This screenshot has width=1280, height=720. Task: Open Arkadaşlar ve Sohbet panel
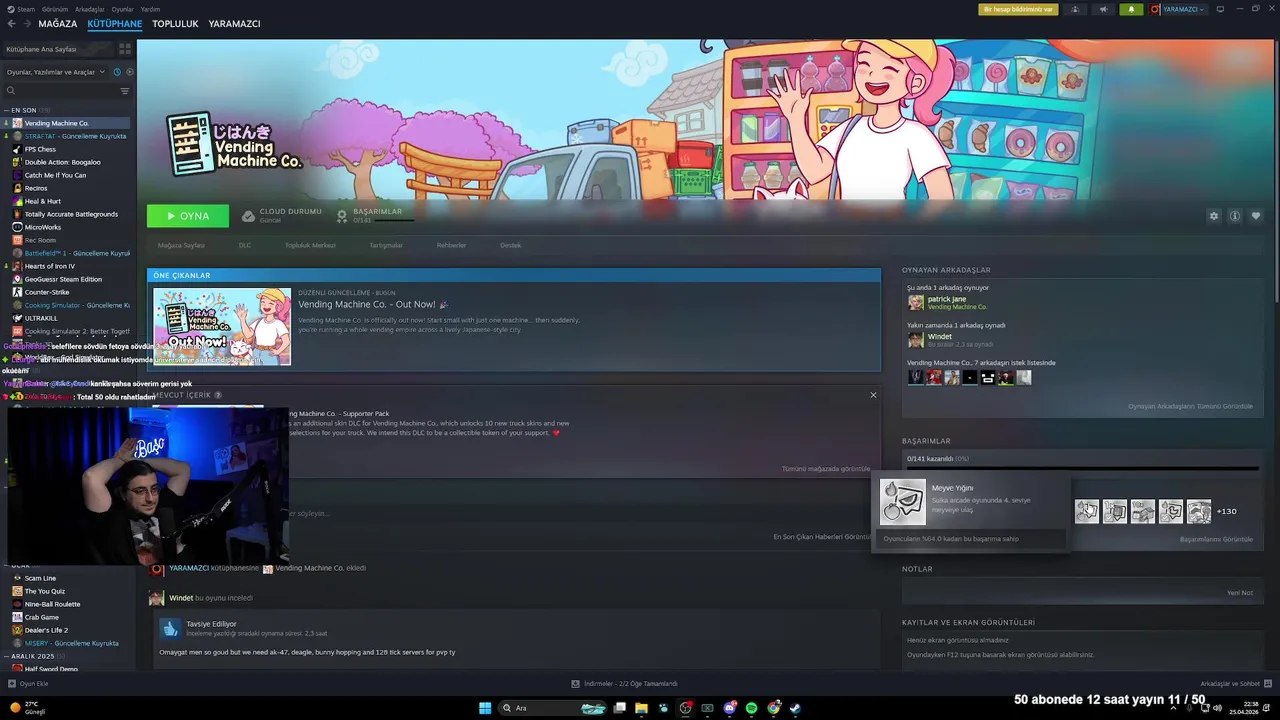[1235, 684]
